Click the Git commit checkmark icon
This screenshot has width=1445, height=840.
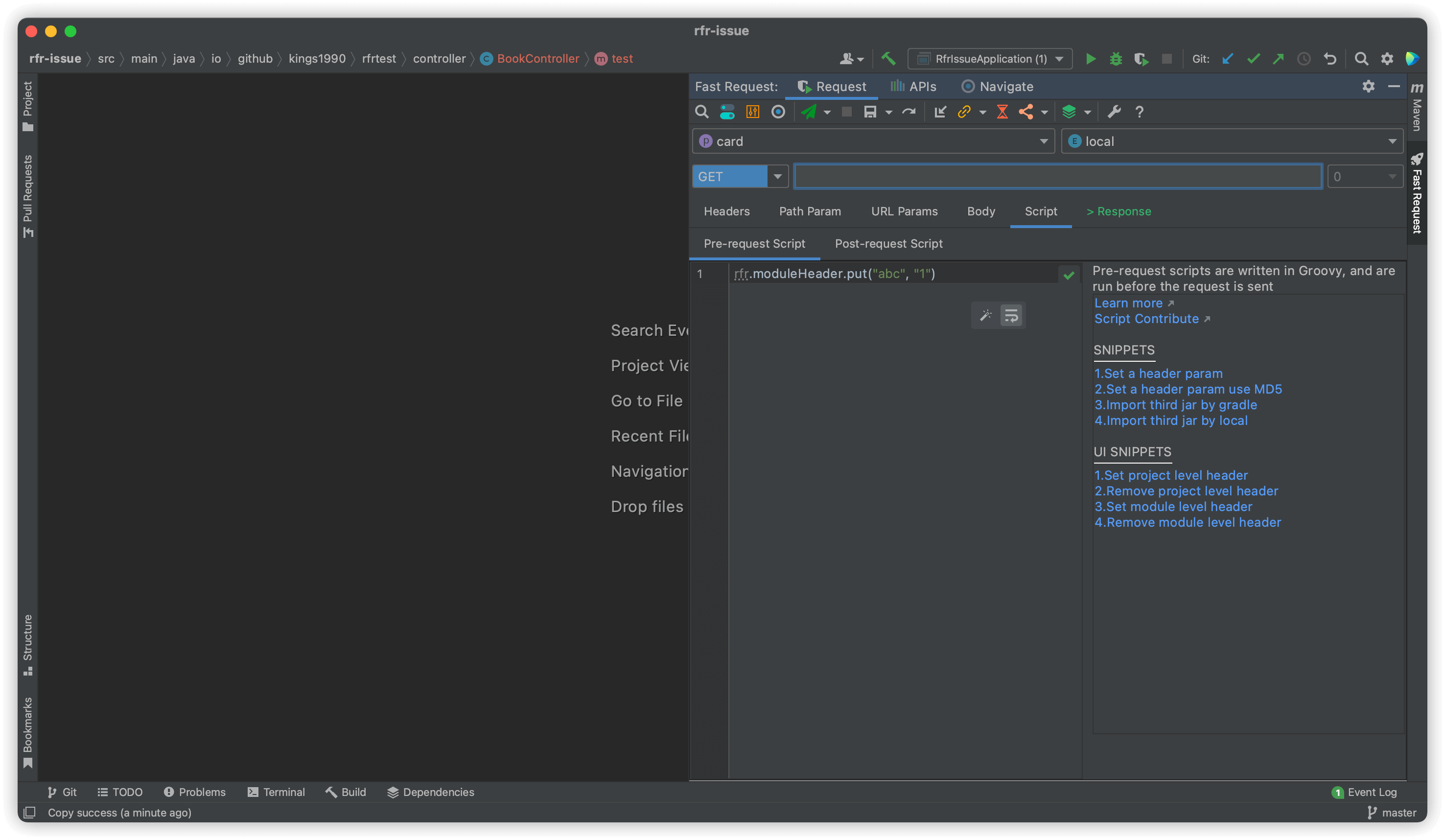point(1254,58)
